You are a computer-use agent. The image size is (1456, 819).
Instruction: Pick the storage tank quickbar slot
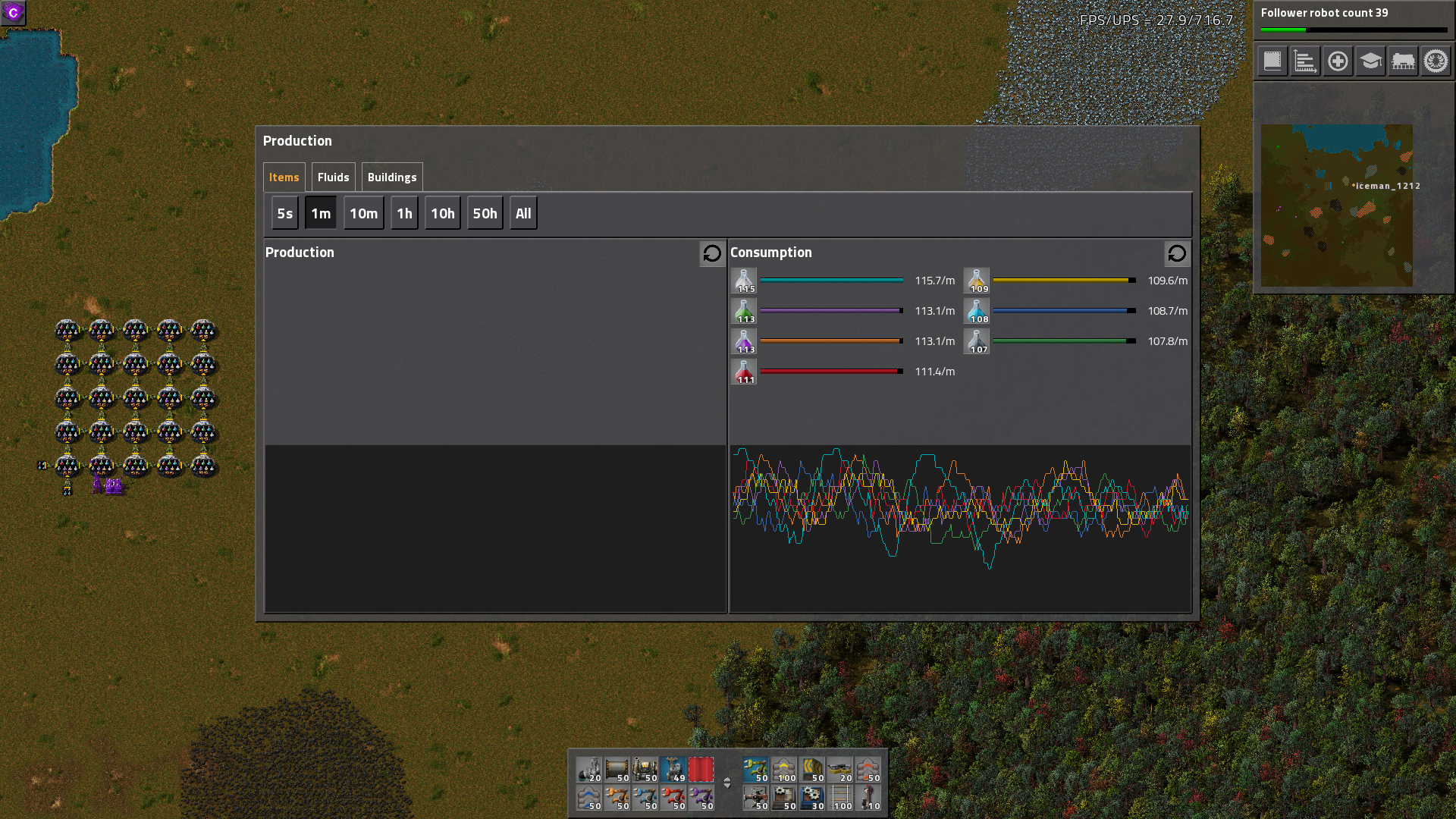(617, 770)
